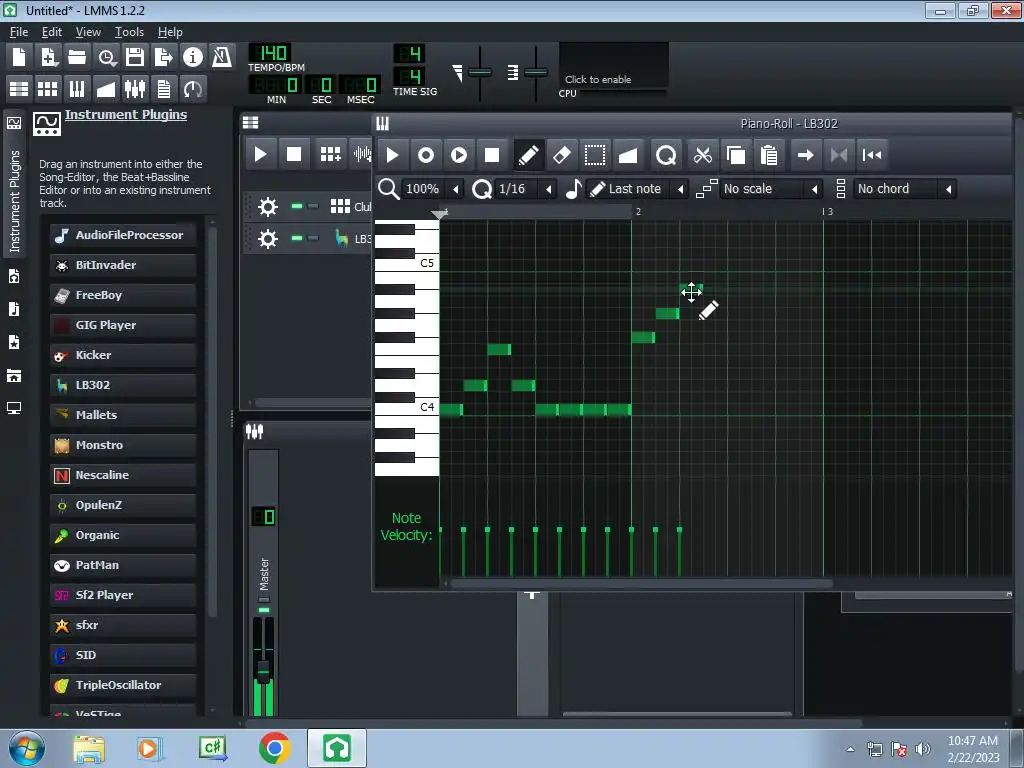
Task: Show the Controller Rack icon
Action: point(193,88)
